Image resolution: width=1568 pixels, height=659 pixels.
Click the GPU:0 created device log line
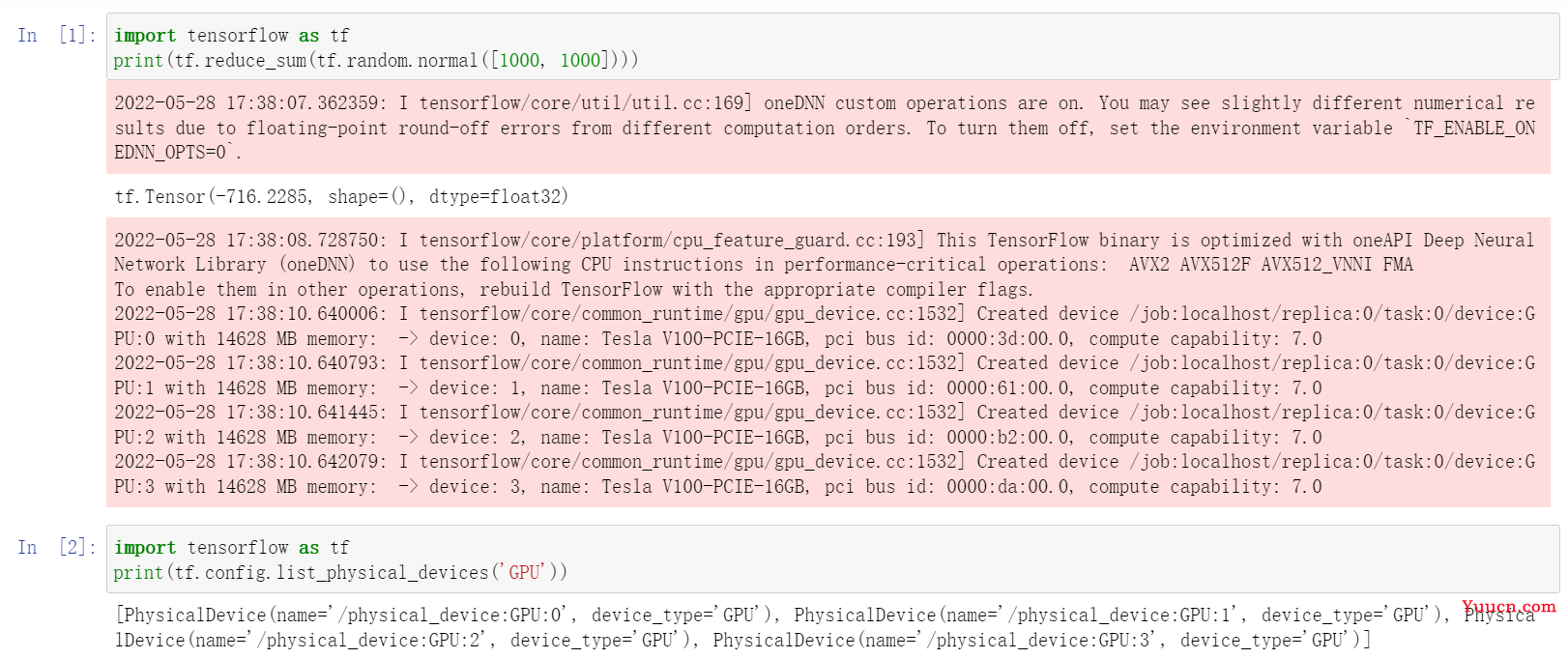click(824, 327)
